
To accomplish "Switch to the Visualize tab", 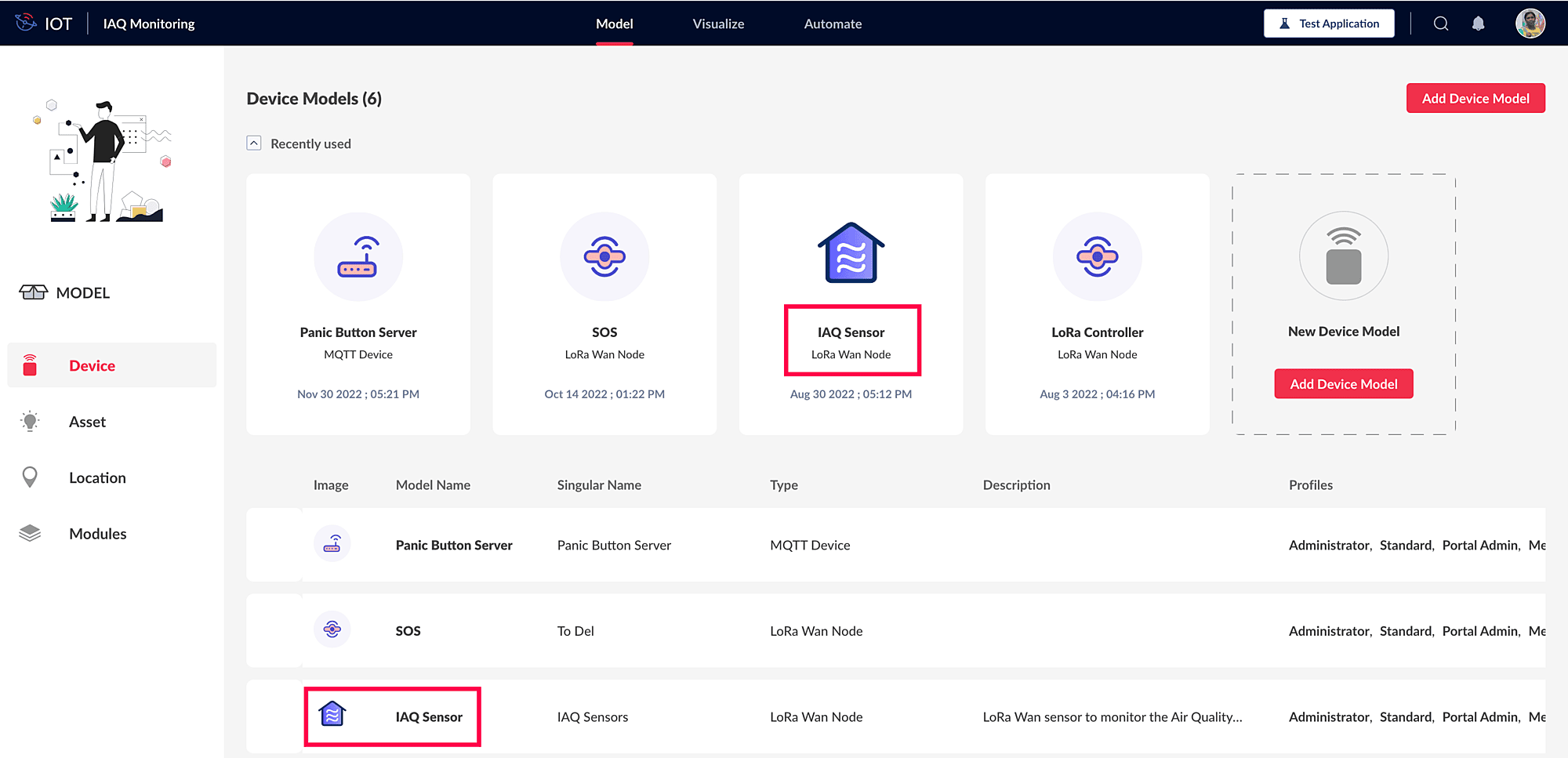I will (718, 24).
